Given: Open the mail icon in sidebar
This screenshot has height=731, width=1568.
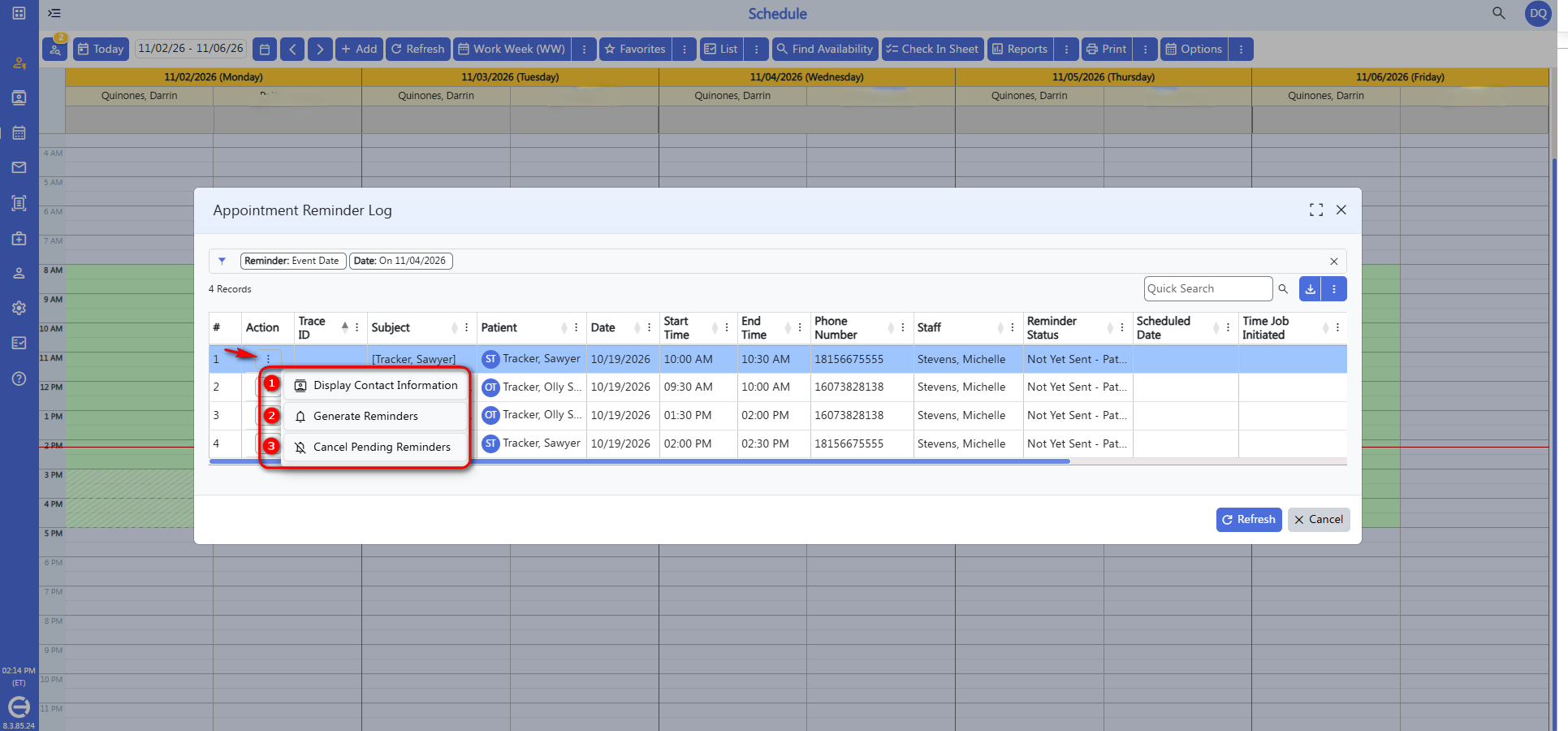Looking at the screenshot, I should pyautogui.click(x=19, y=167).
